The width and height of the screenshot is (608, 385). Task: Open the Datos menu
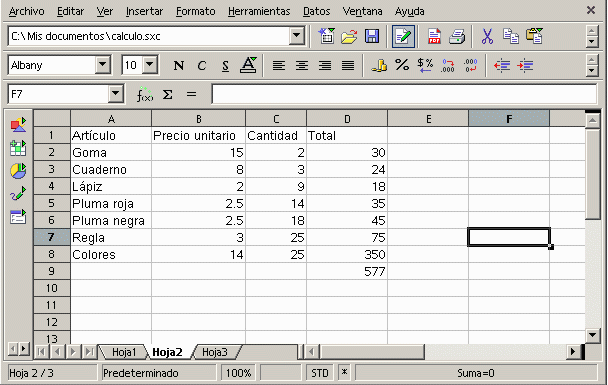pyautogui.click(x=316, y=11)
